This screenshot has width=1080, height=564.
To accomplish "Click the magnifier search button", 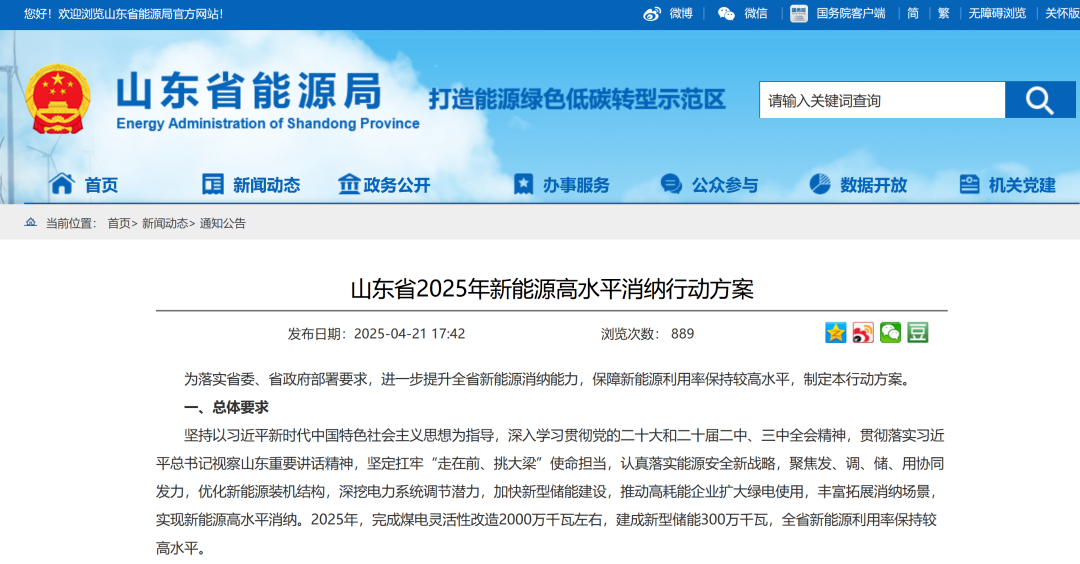I will tap(1040, 100).
